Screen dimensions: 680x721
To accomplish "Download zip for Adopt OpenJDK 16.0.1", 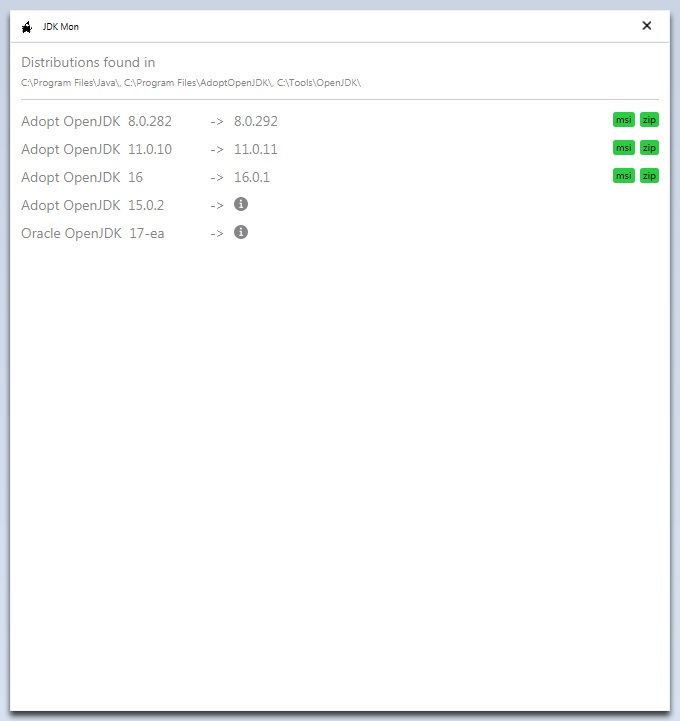I will (649, 176).
